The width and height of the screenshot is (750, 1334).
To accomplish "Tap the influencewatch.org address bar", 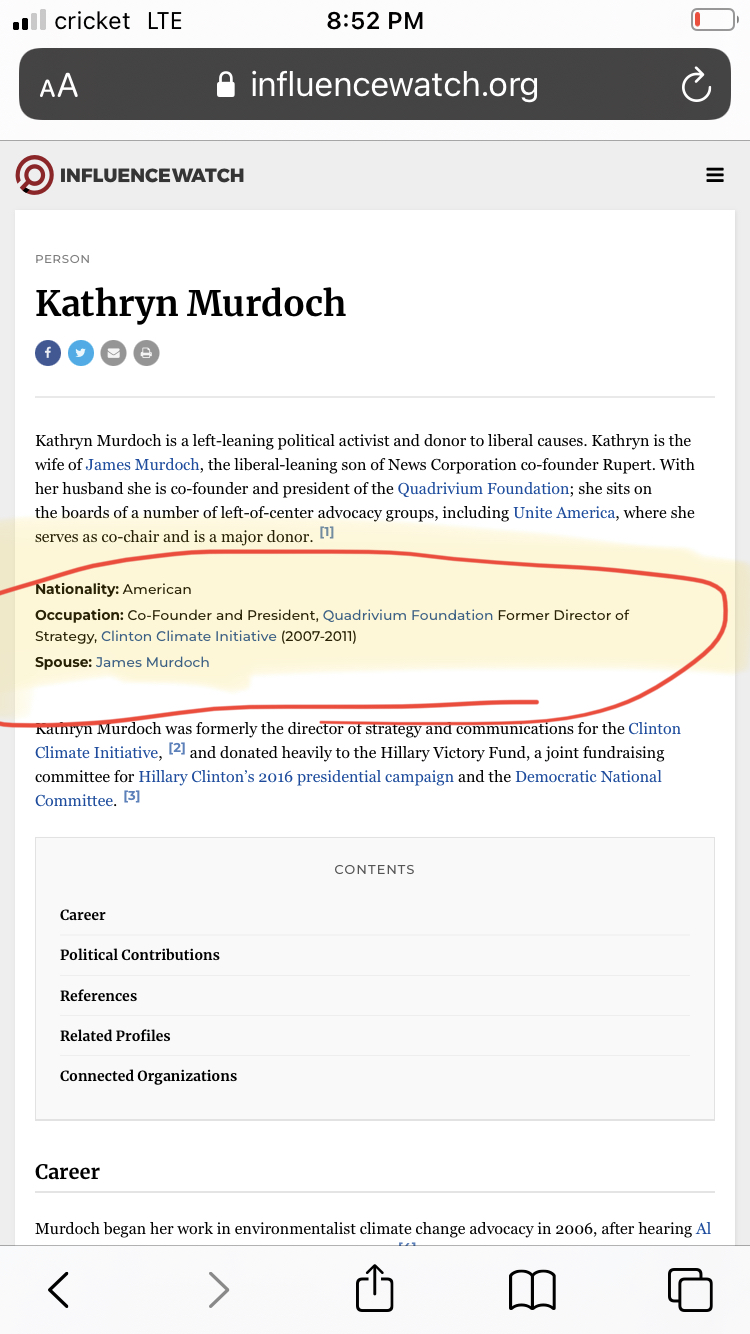I will pyautogui.click(x=375, y=84).
